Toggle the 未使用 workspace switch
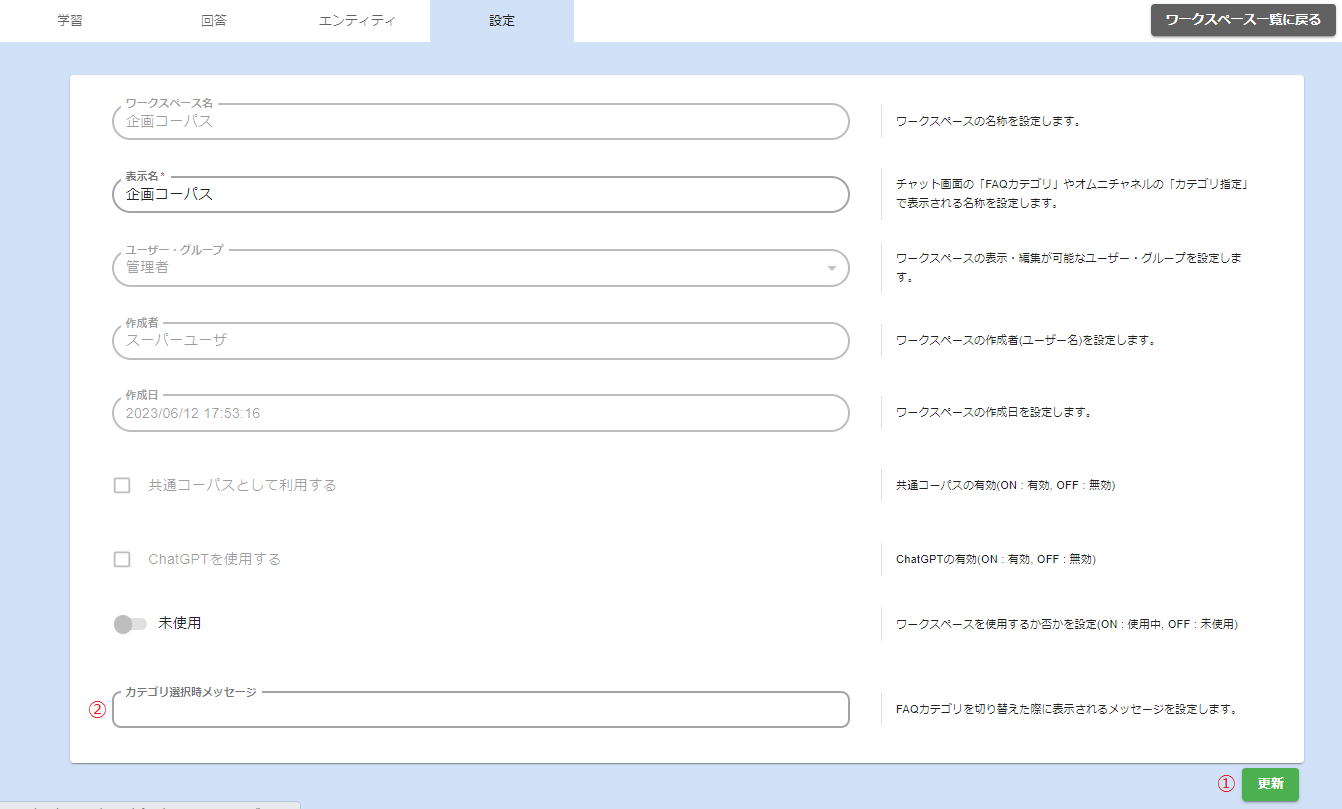The image size is (1342, 809). click(x=130, y=624)
